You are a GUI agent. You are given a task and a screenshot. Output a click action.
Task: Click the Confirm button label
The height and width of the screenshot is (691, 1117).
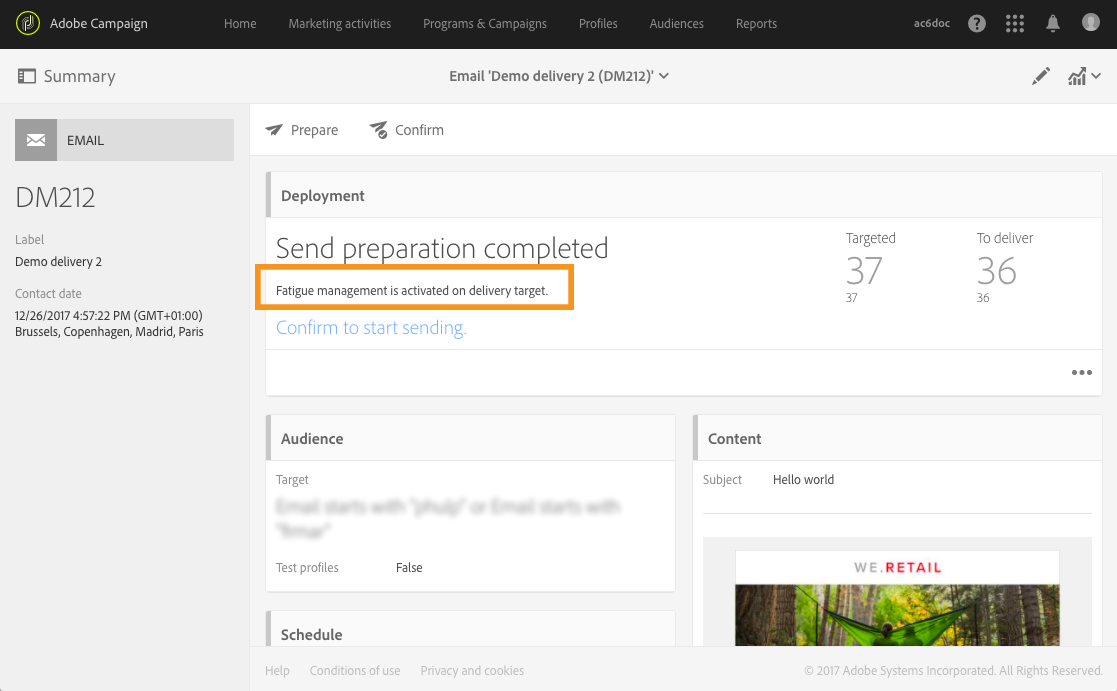tap(419, 130)
